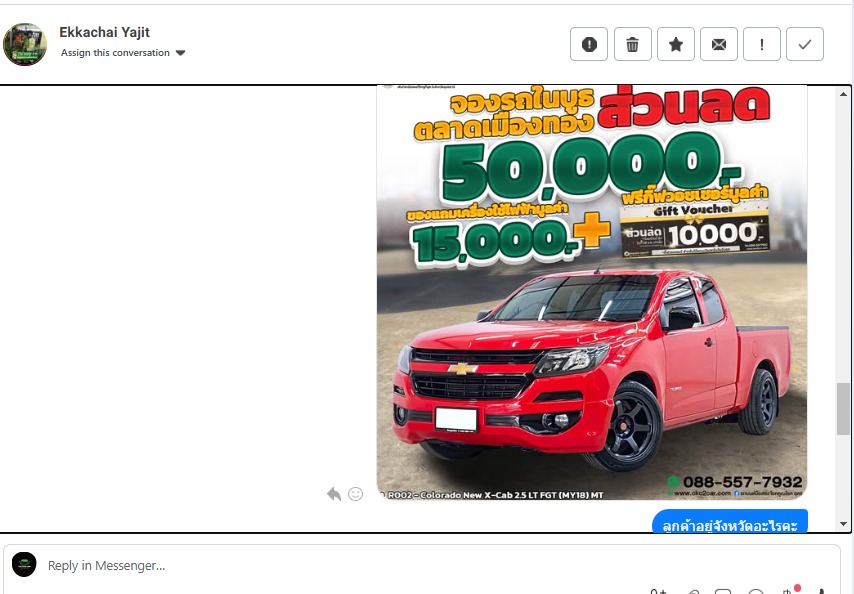Click the blue sent message bubble

[x=729, y=522]
